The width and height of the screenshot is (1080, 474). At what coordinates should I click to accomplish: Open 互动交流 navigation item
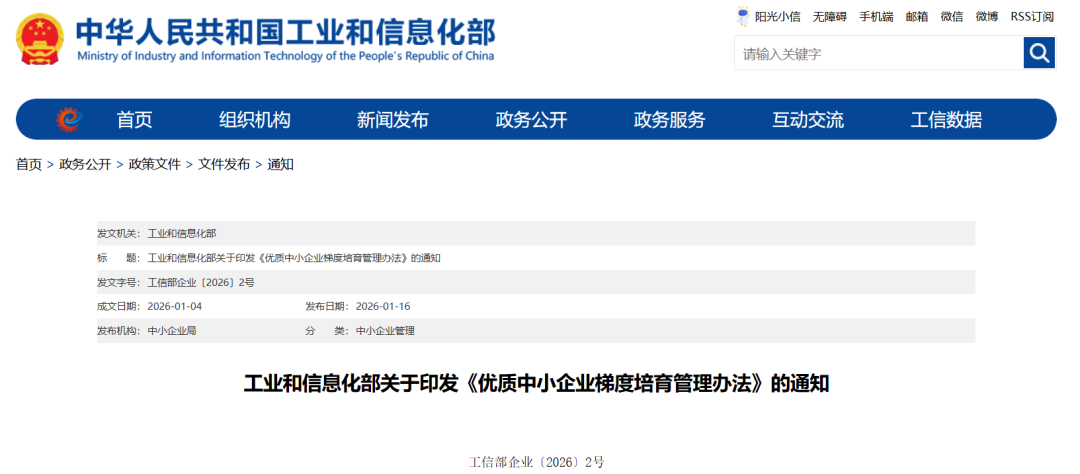pyautogui.click(x=808, y=120)
